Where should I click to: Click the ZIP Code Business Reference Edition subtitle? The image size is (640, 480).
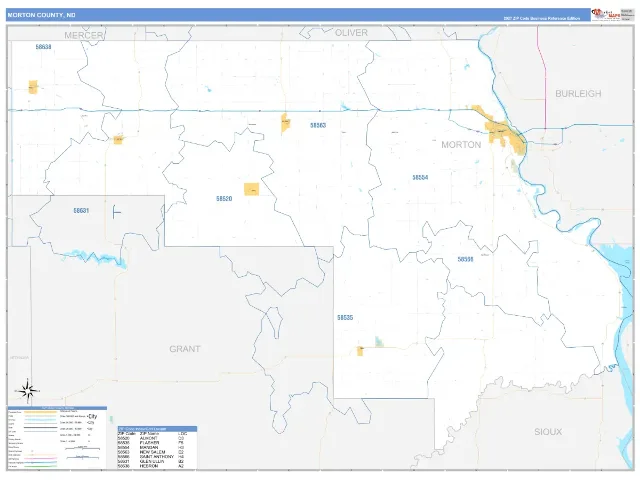(542, 18)
